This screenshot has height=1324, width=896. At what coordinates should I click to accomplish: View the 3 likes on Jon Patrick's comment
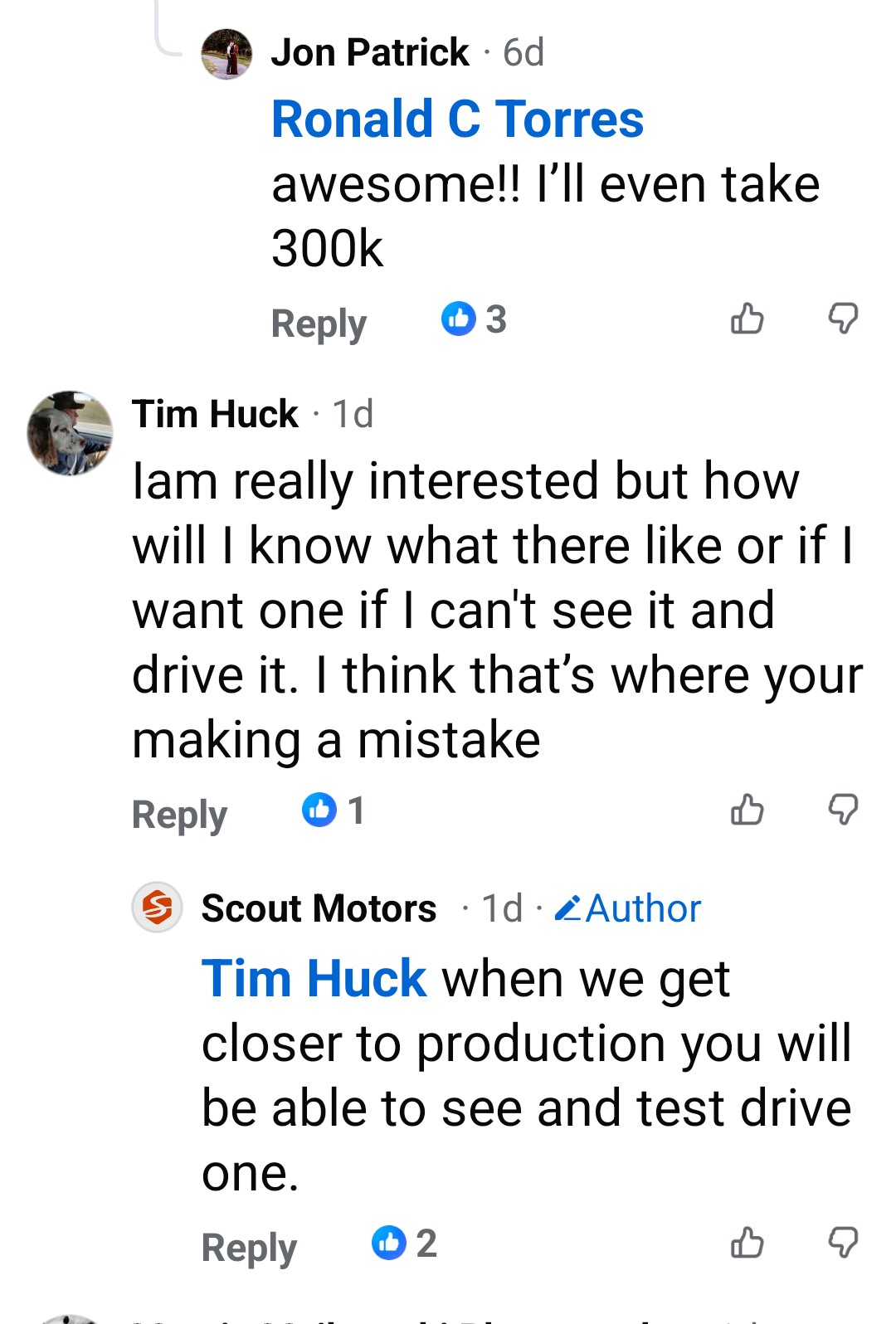(x=474, y=319)
